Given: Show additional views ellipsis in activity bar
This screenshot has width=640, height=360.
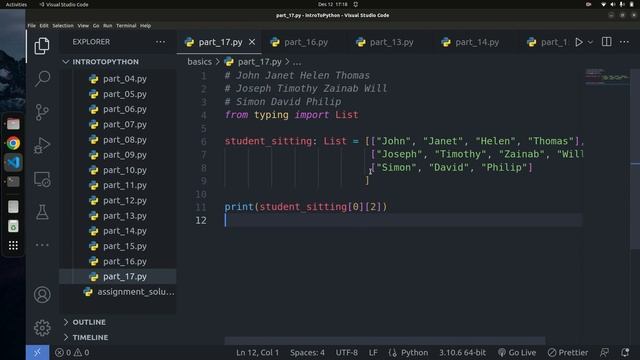Looking at the screenshot, I should (x=42, y=245).
